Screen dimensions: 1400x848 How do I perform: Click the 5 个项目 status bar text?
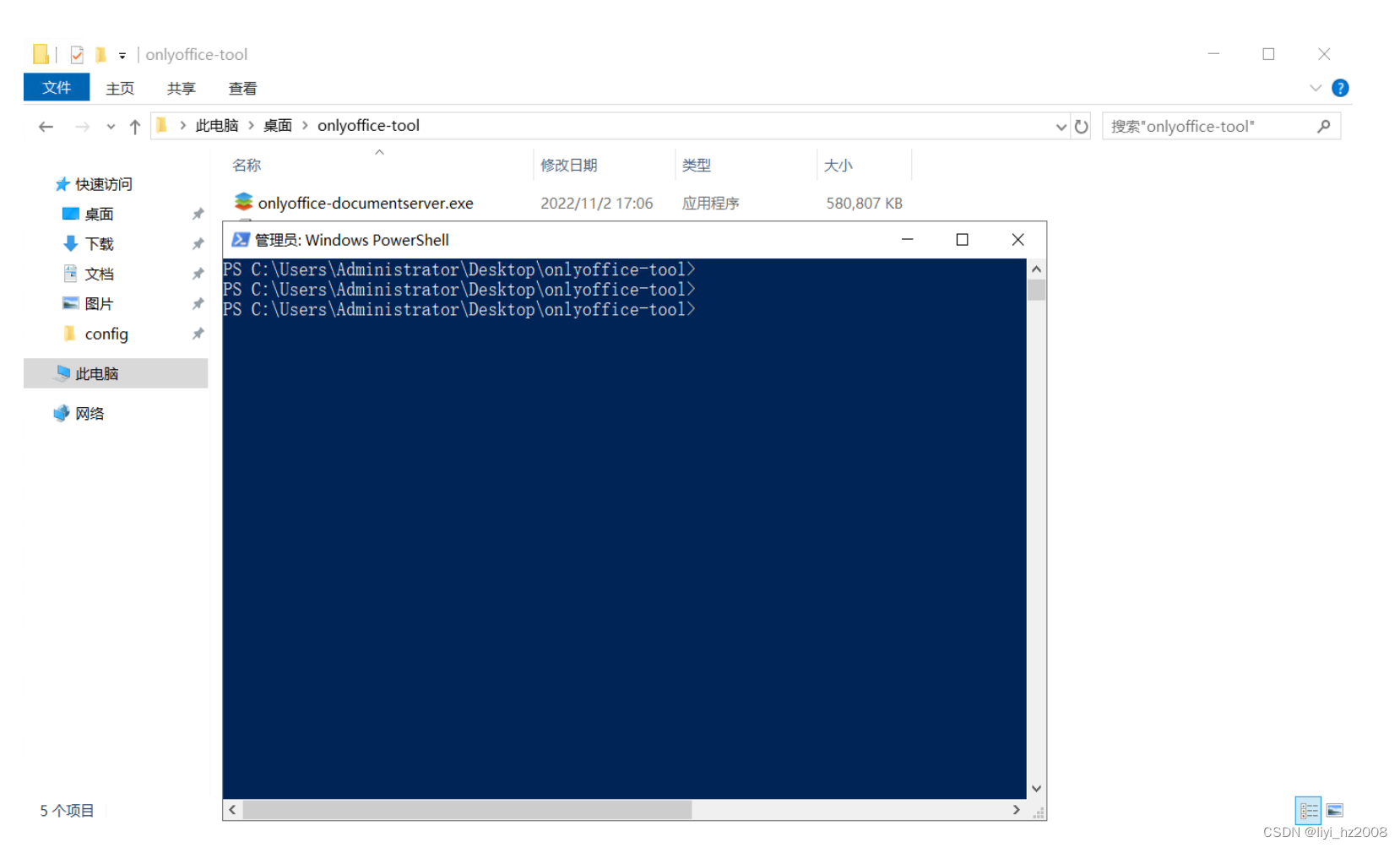coord(67,811)
